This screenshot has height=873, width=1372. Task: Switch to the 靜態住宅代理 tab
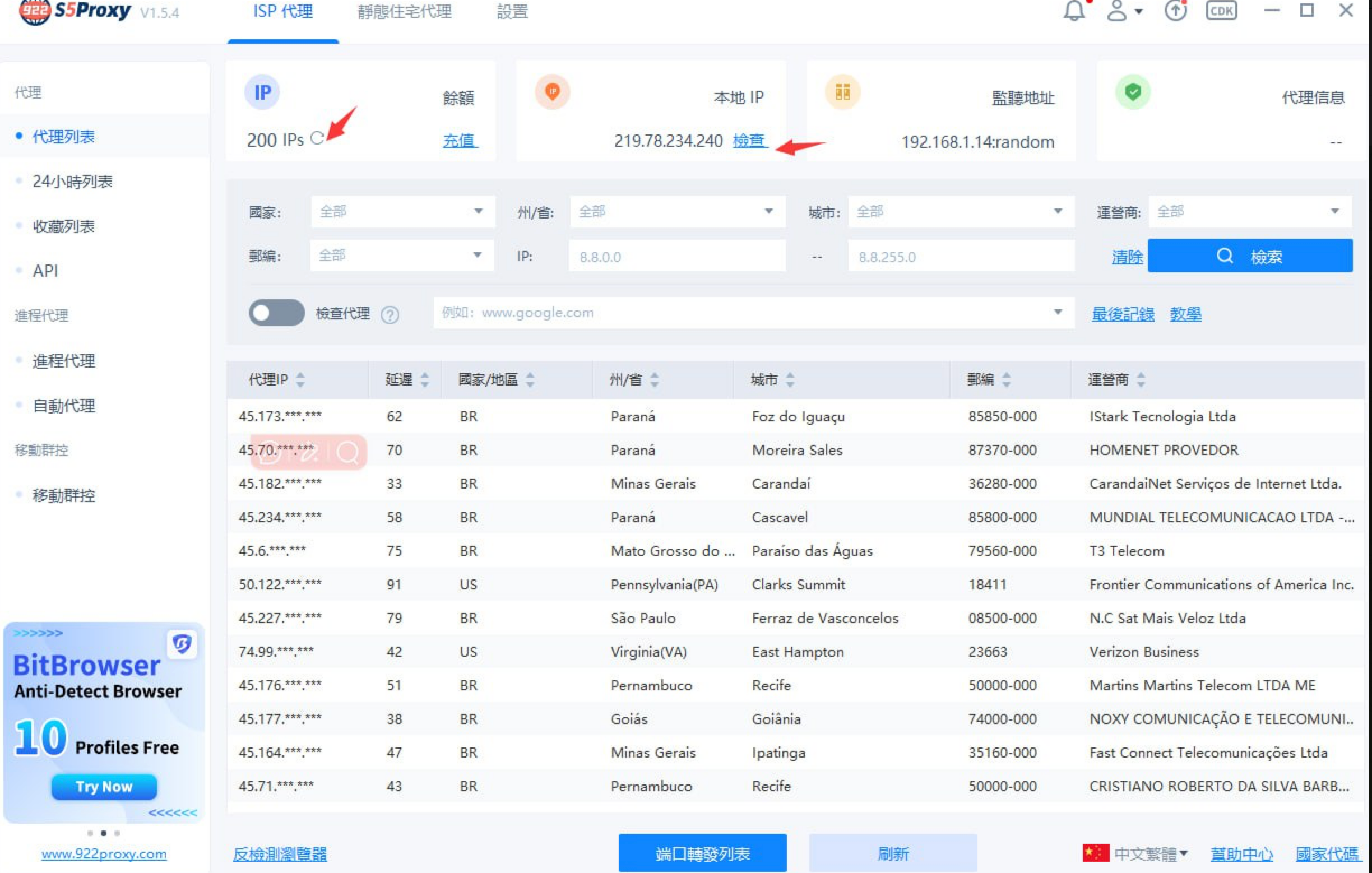tap(405, 11)
